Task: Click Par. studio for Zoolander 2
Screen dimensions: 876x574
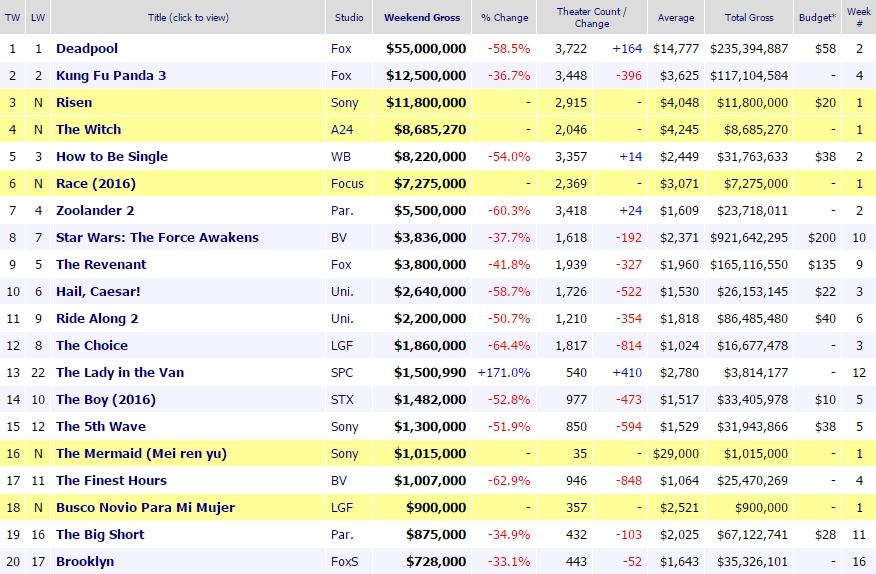Action: coord(342,210)
